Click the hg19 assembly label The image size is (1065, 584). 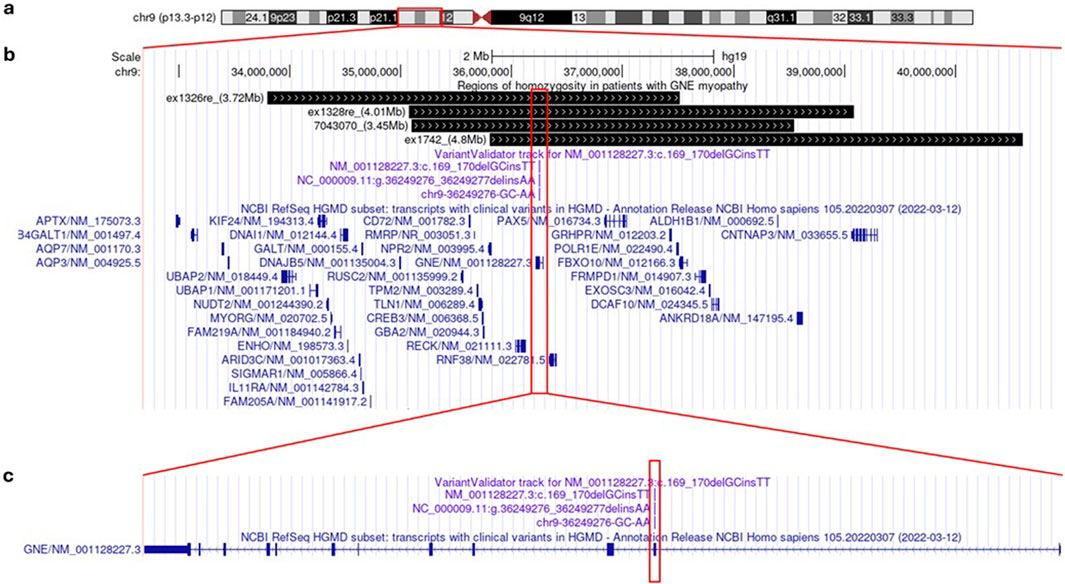click(x=733, y=56)
